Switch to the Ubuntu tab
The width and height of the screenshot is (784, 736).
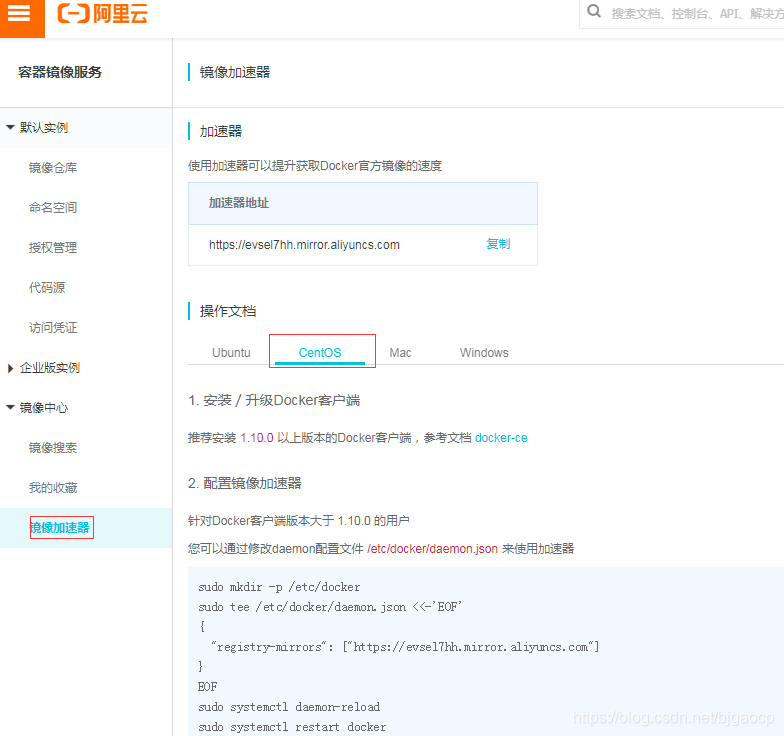231,352
